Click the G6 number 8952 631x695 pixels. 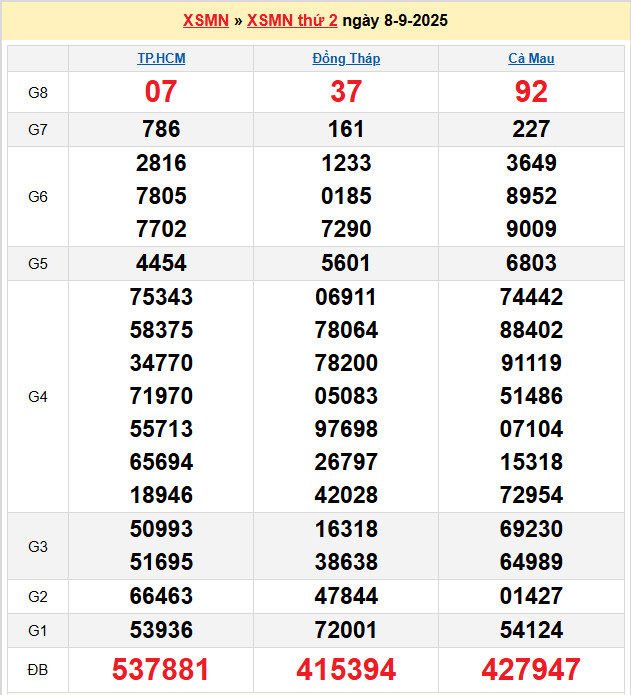click(x=531, y=196)
